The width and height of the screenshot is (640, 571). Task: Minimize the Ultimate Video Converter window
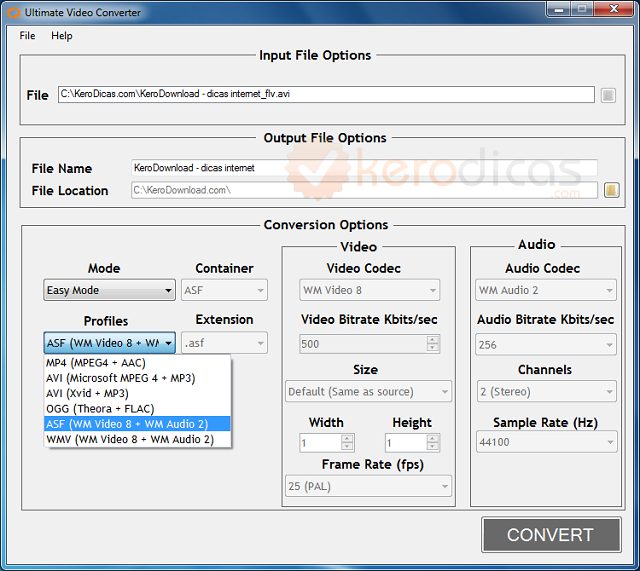559,9
